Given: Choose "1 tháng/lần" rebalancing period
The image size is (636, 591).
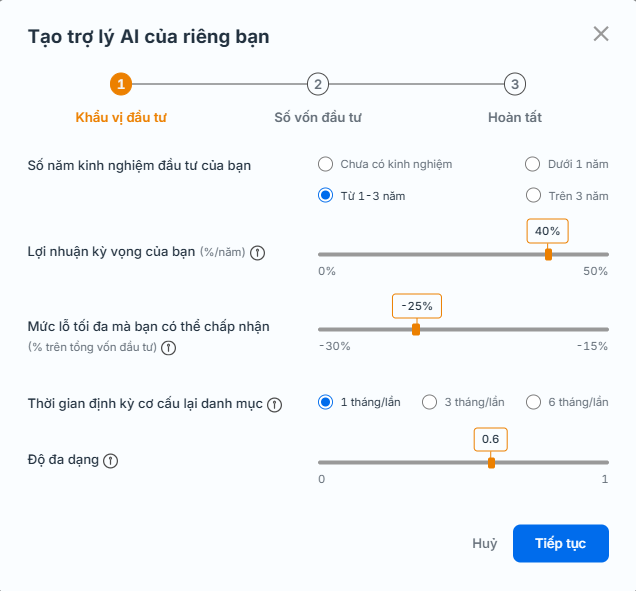Looking at the screenshot, I should coord(325,402).
